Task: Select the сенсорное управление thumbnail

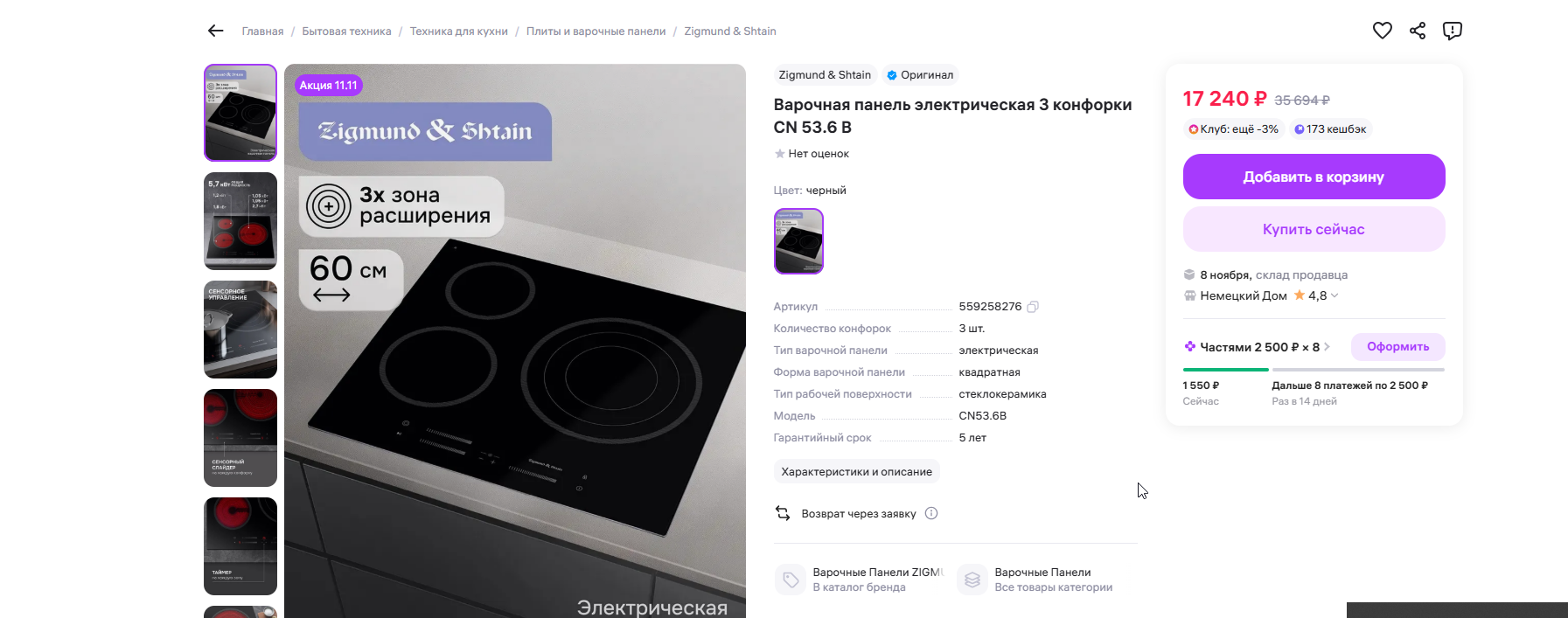Action: pos(240,330)
